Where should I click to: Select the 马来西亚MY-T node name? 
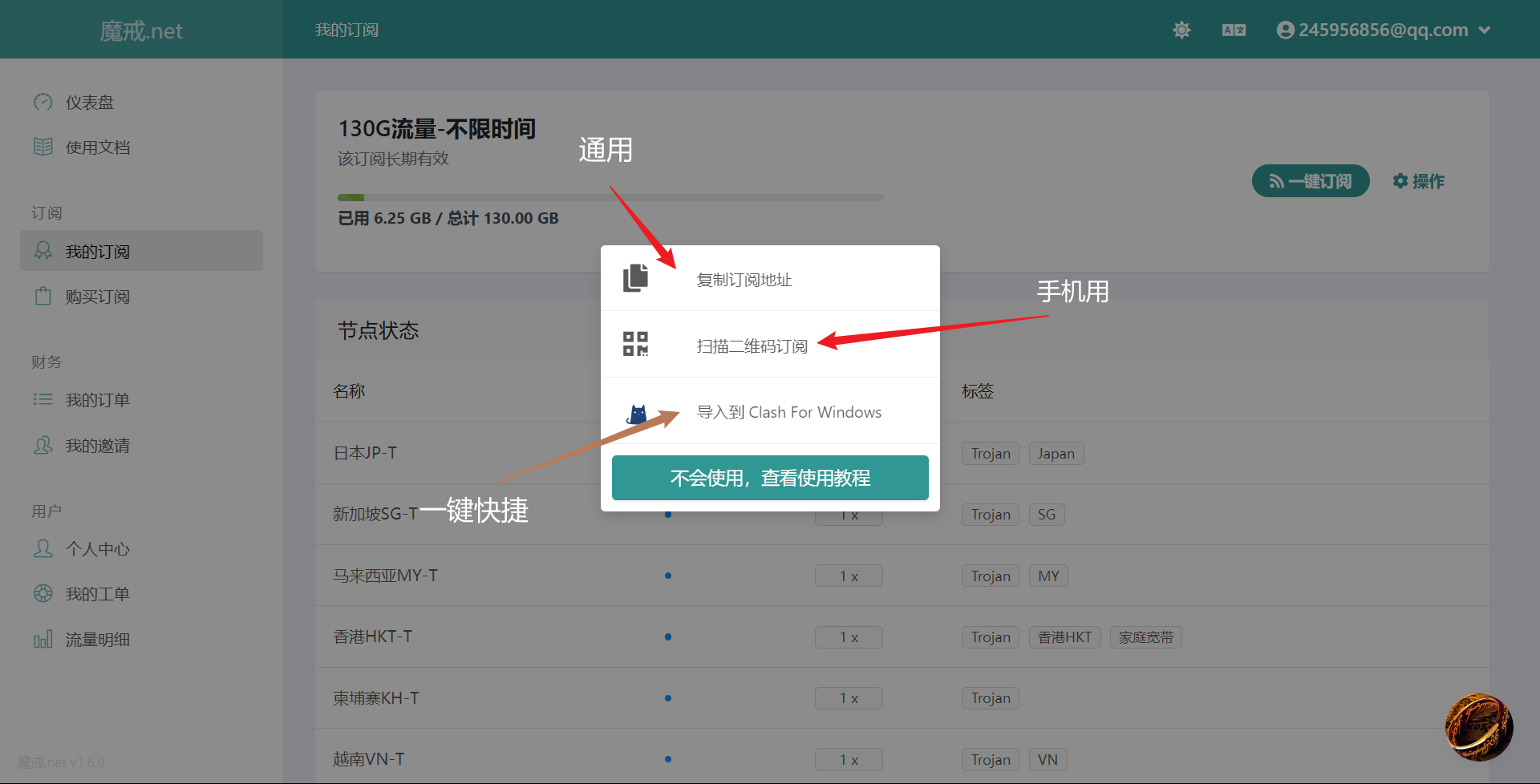(386, 576)
